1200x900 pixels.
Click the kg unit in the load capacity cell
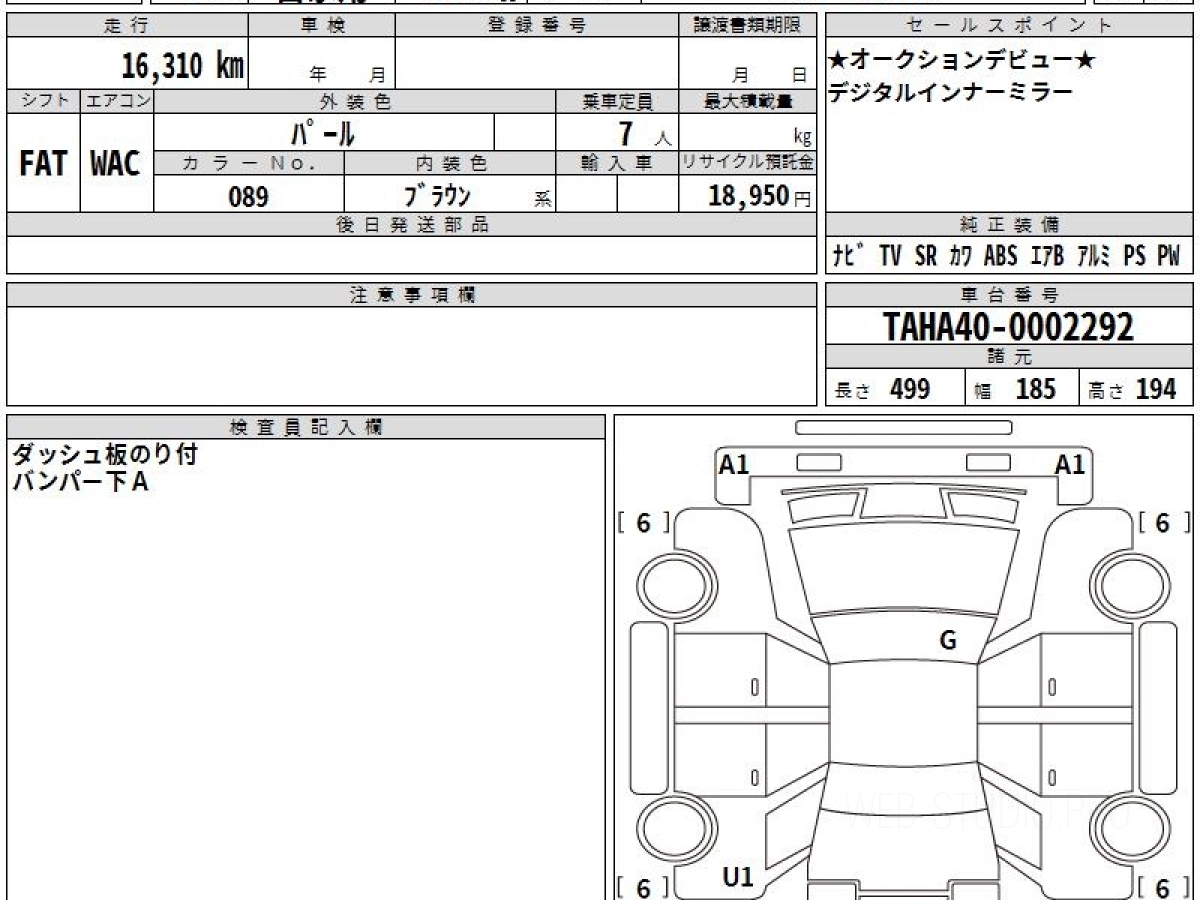(x=802, y=138)
